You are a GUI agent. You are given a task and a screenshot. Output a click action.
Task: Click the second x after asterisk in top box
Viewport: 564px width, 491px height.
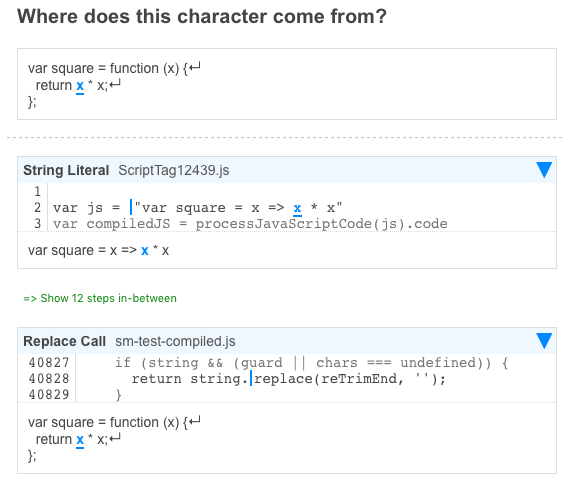(101, 86)
